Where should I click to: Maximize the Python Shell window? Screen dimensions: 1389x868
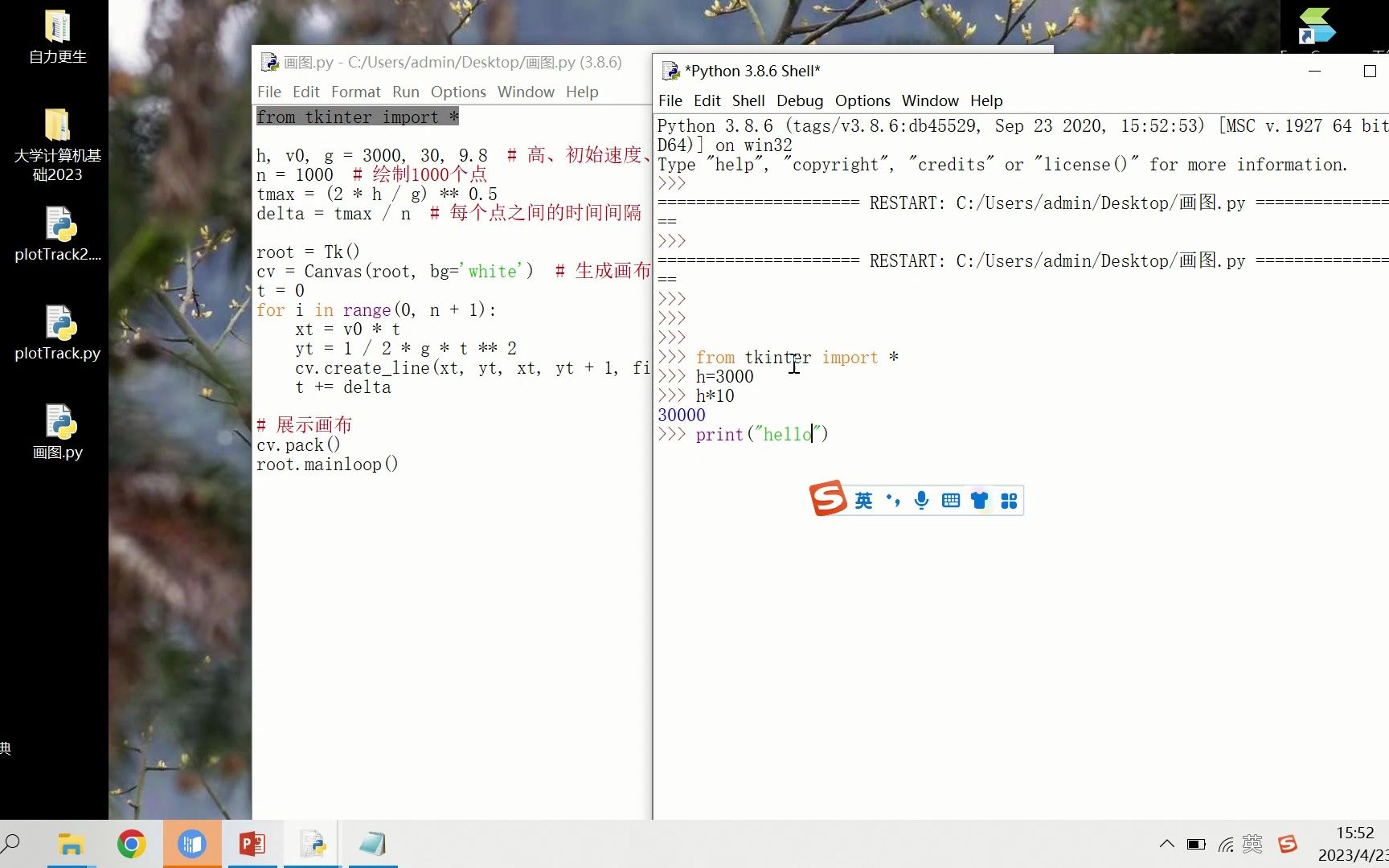(x=1371, y=71)
